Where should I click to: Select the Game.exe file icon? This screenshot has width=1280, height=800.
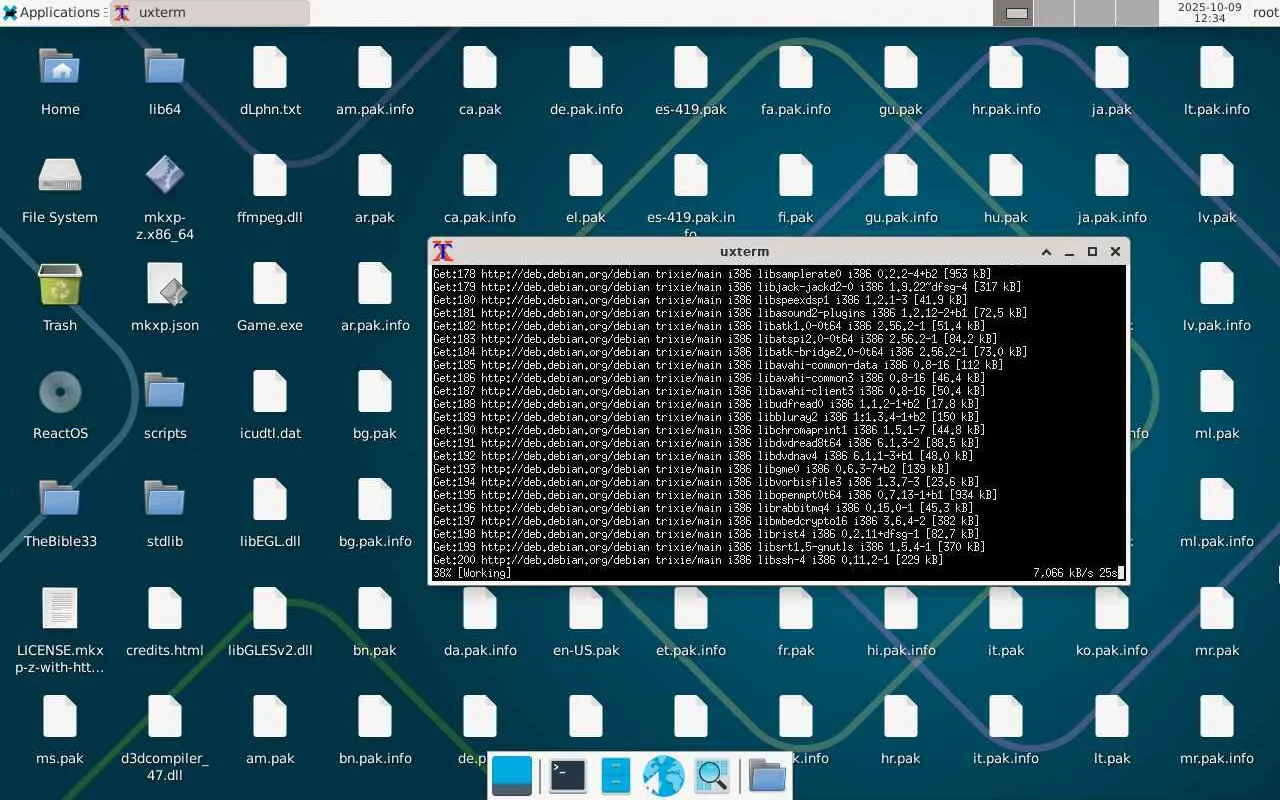(x=270, y=284)
